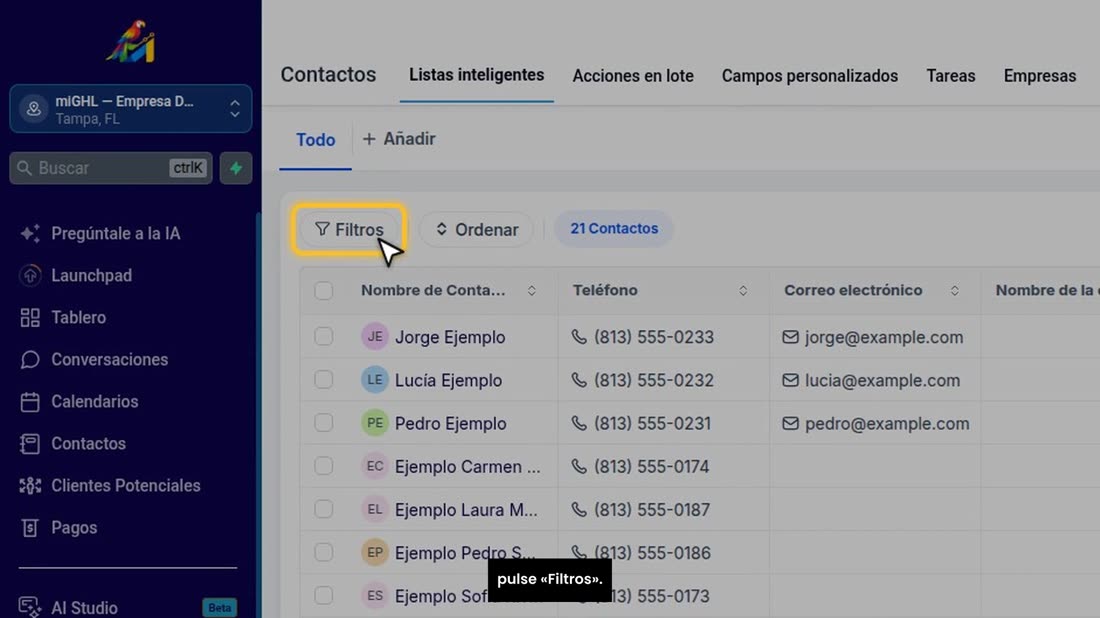Viewport: 1100px width, 618px height.
Task: Click the Launchpad sidebar icon
Action: click(x=29, y=276)
